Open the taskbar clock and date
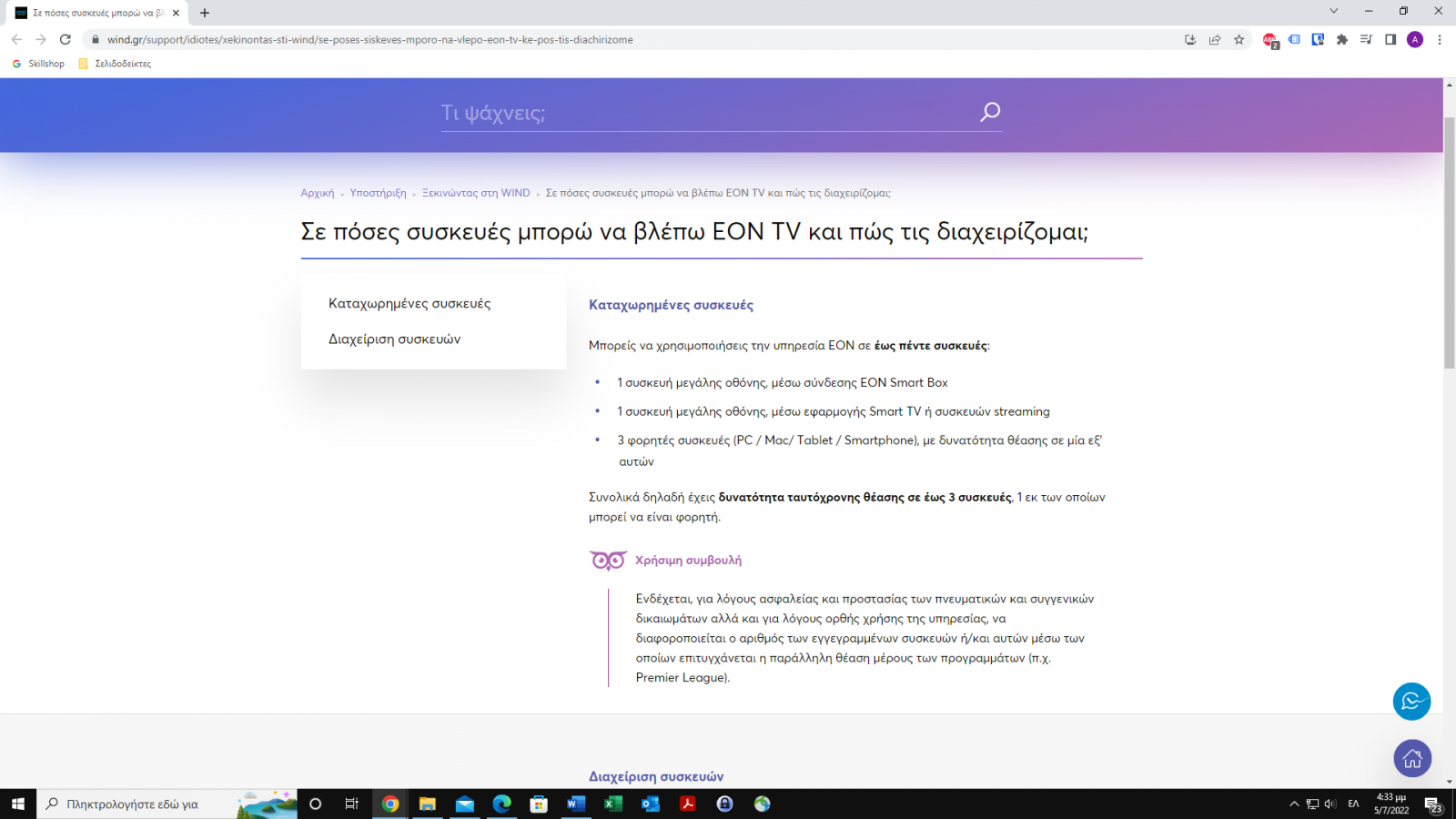 [x=1391, y=804]
